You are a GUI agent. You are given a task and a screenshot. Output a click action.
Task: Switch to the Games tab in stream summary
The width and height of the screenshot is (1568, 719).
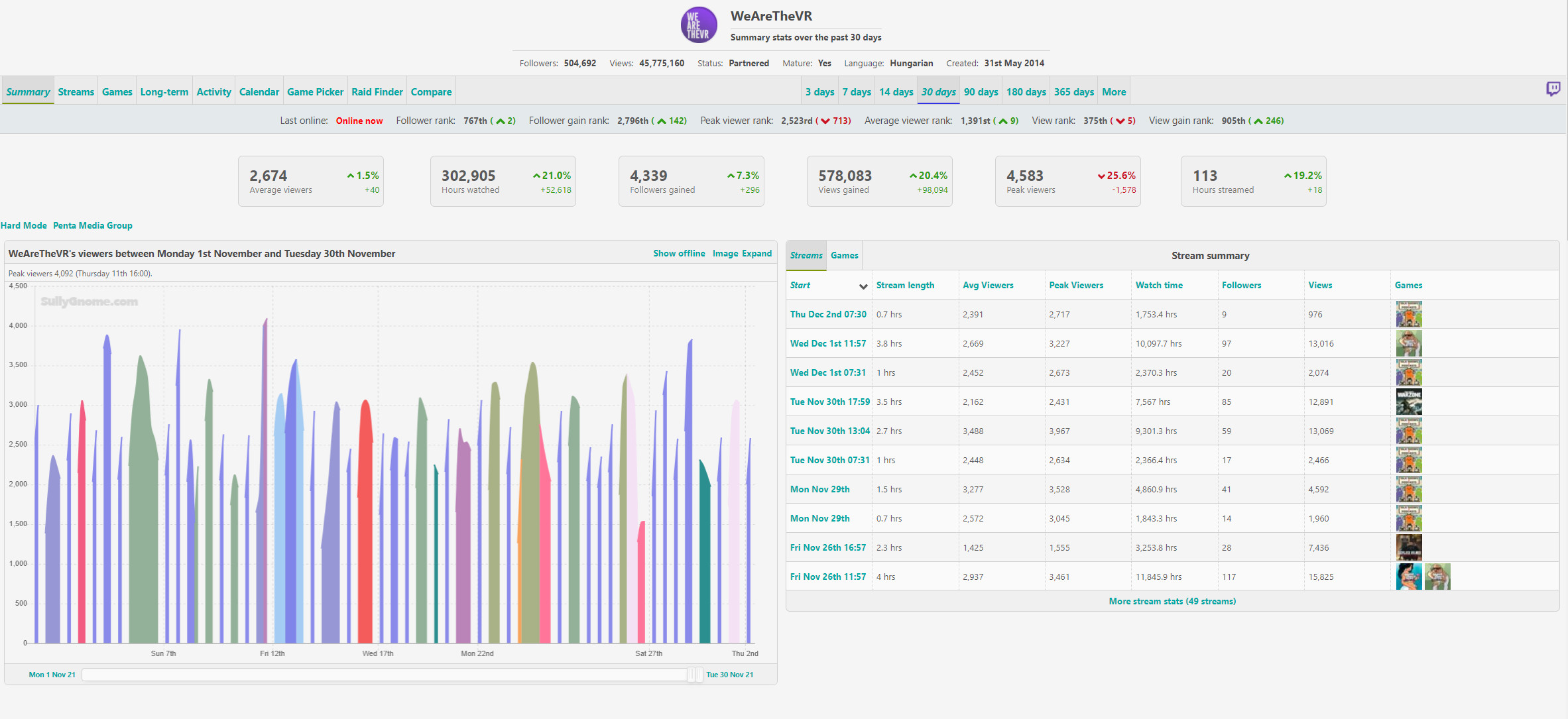tap(844, 255)
